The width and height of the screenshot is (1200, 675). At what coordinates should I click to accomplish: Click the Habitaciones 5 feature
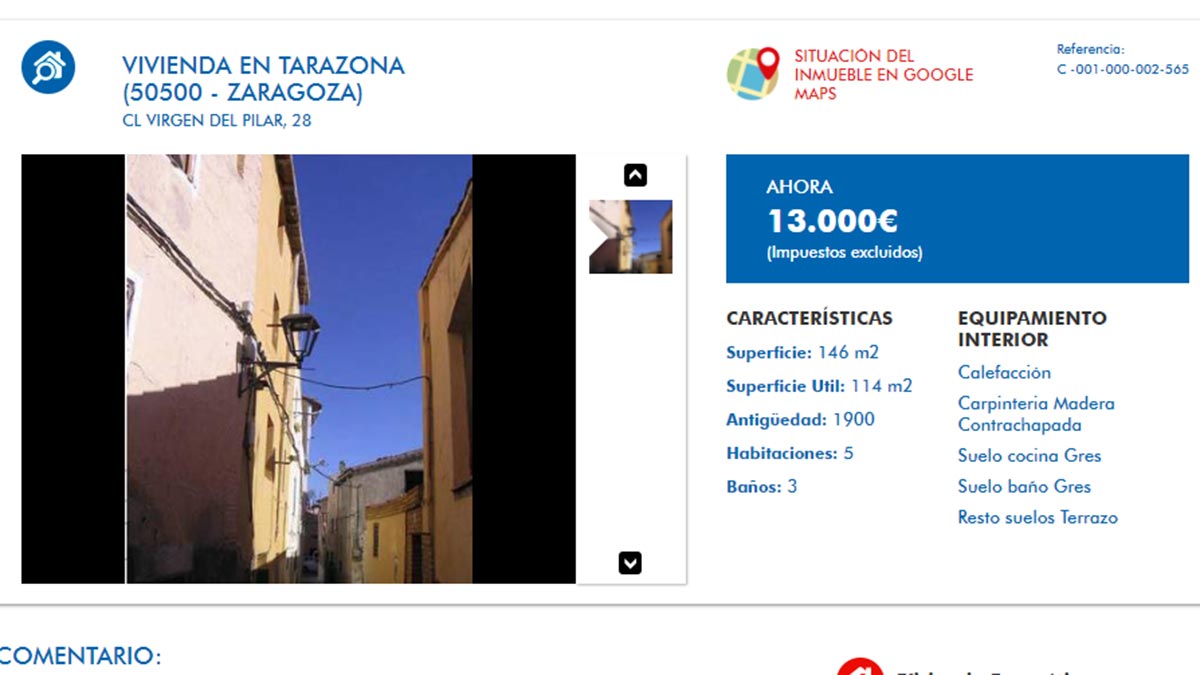(x=790, y=453)
